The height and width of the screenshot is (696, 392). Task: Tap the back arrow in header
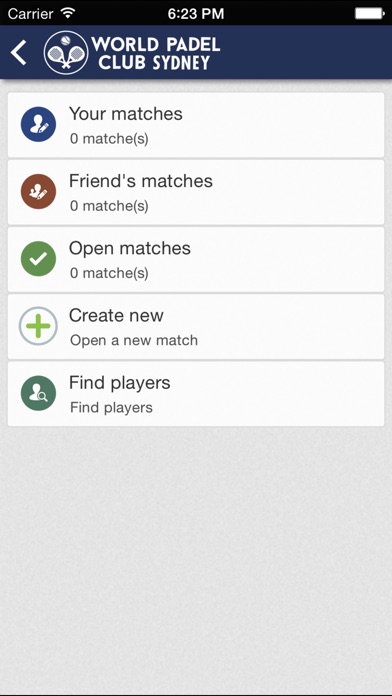coord(19,52)
